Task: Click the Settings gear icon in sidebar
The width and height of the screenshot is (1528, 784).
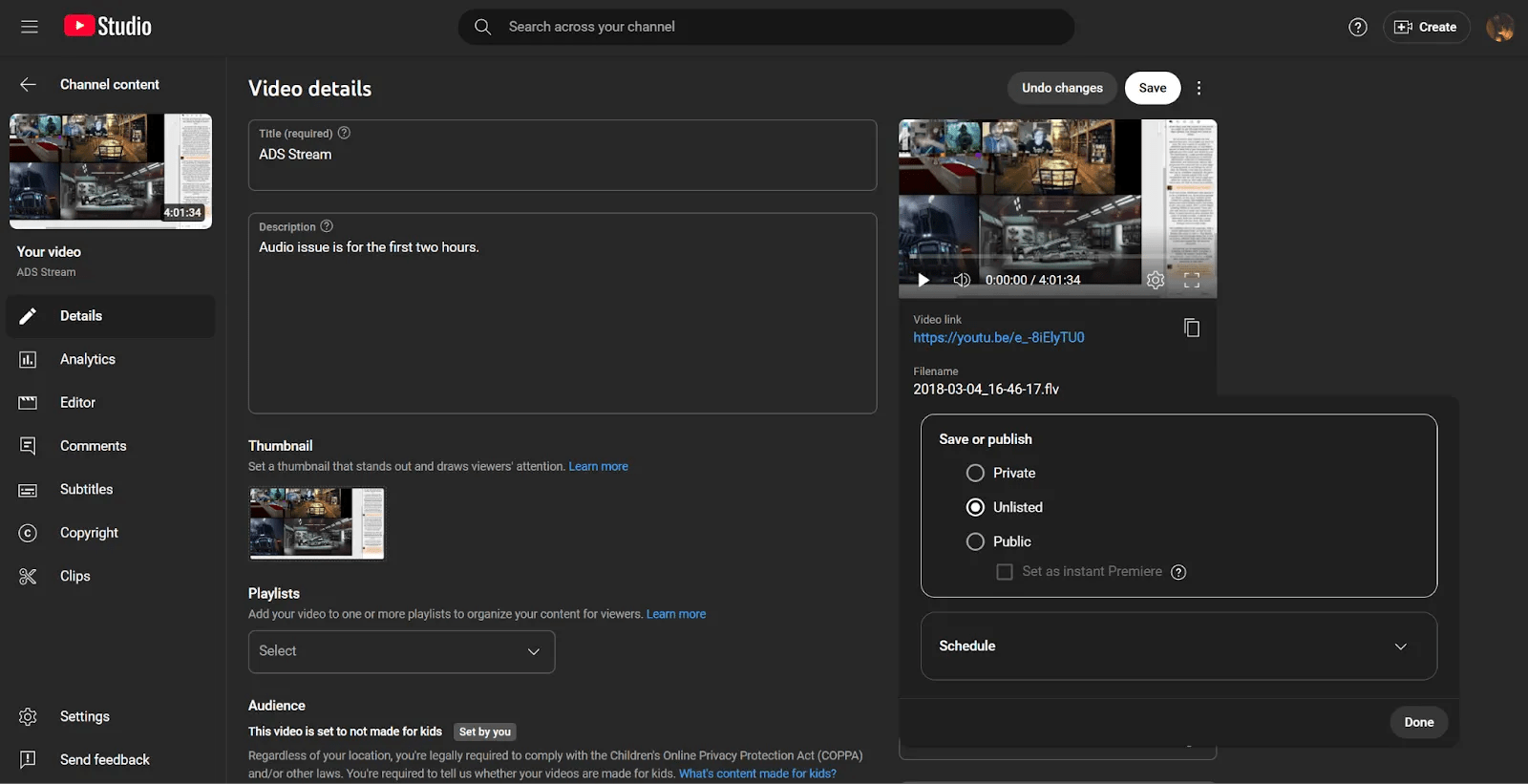Action: point(28,716)
